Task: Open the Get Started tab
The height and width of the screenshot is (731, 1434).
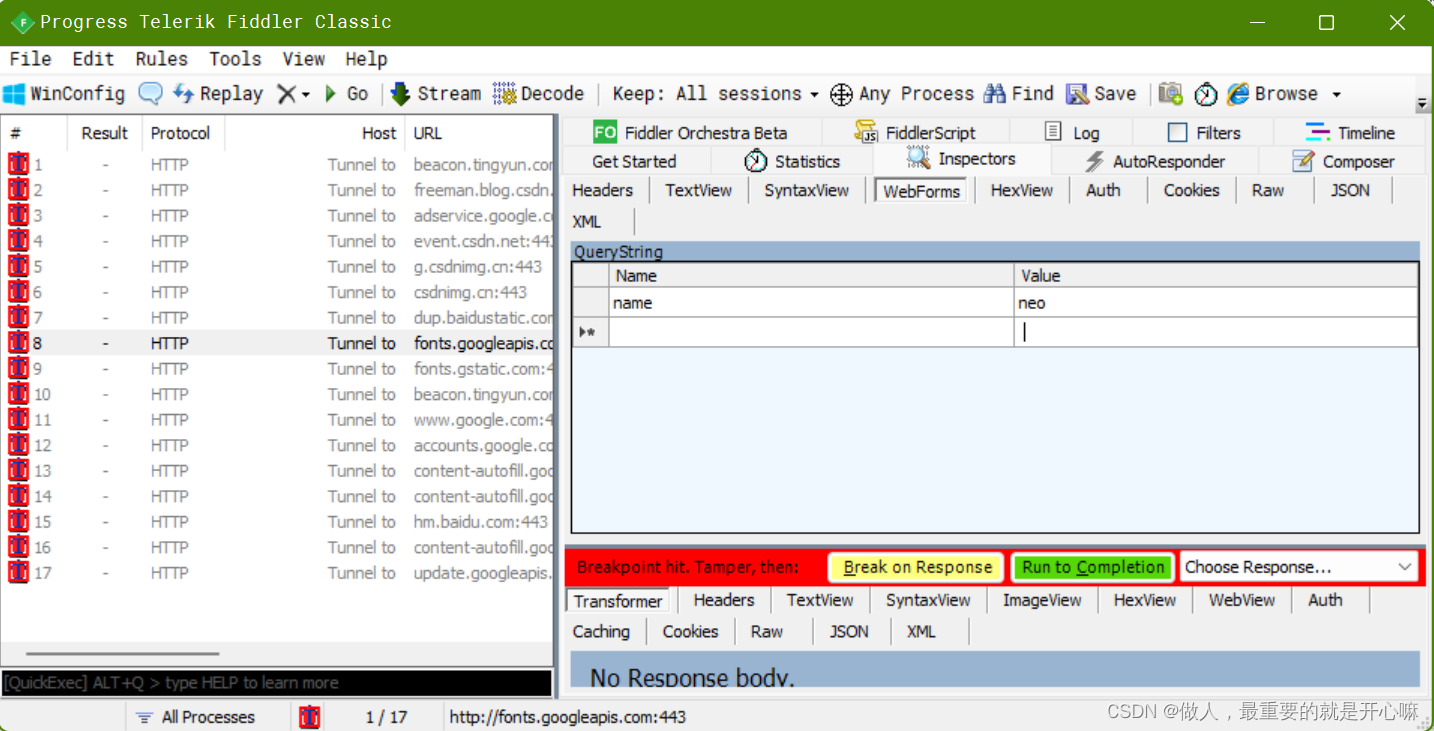Action: [x=634, y=161]
